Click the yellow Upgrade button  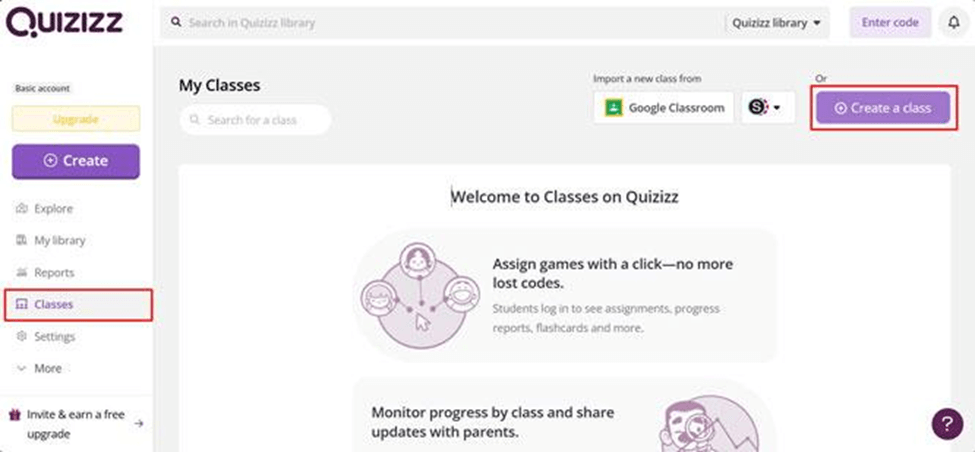[76, 119]
